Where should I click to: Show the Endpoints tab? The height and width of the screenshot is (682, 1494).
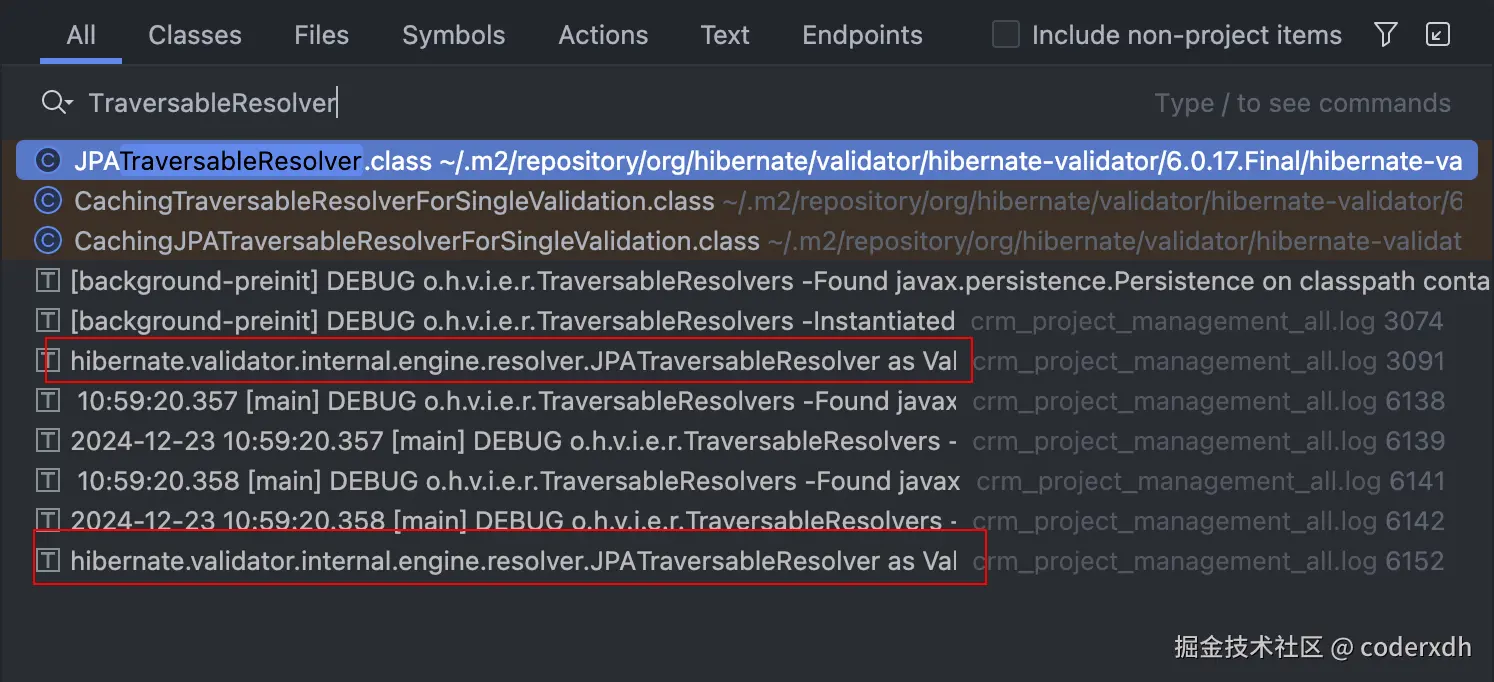pyautogui.click(x=862, y=35)
